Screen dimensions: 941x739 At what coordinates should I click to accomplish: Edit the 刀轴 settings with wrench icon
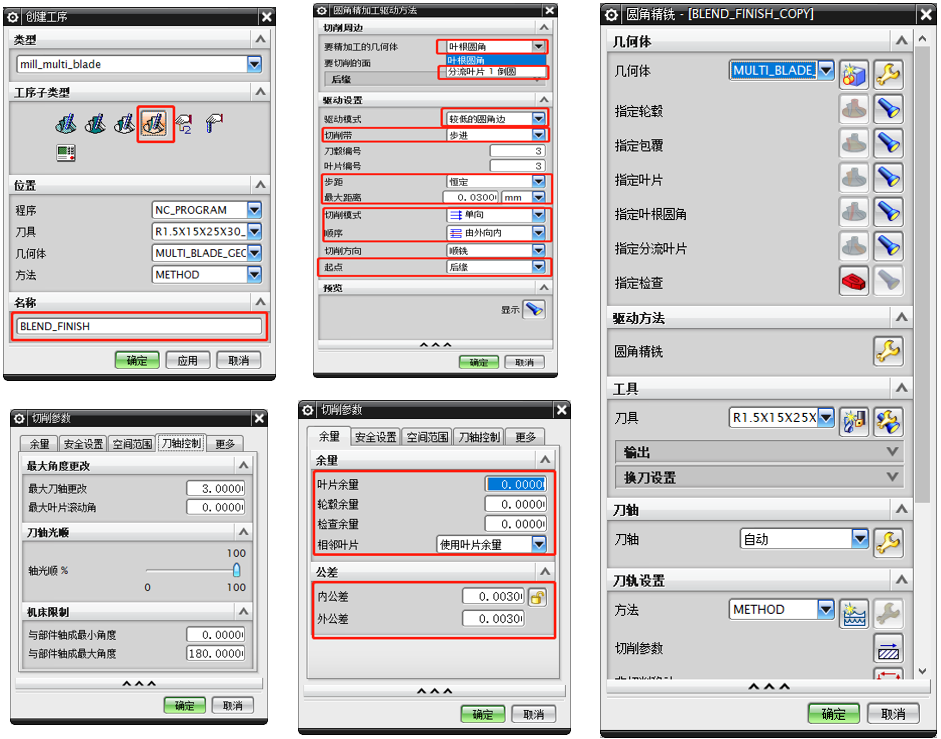coord(888,543)
